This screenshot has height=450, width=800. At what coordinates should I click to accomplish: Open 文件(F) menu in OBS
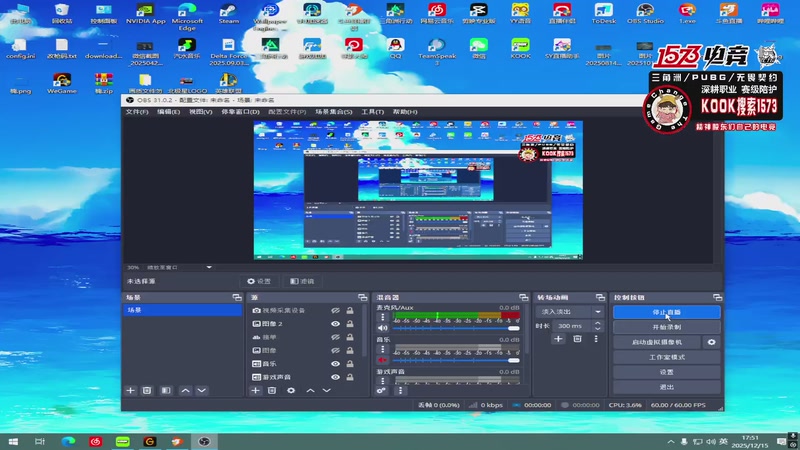(x=137, y=112)
